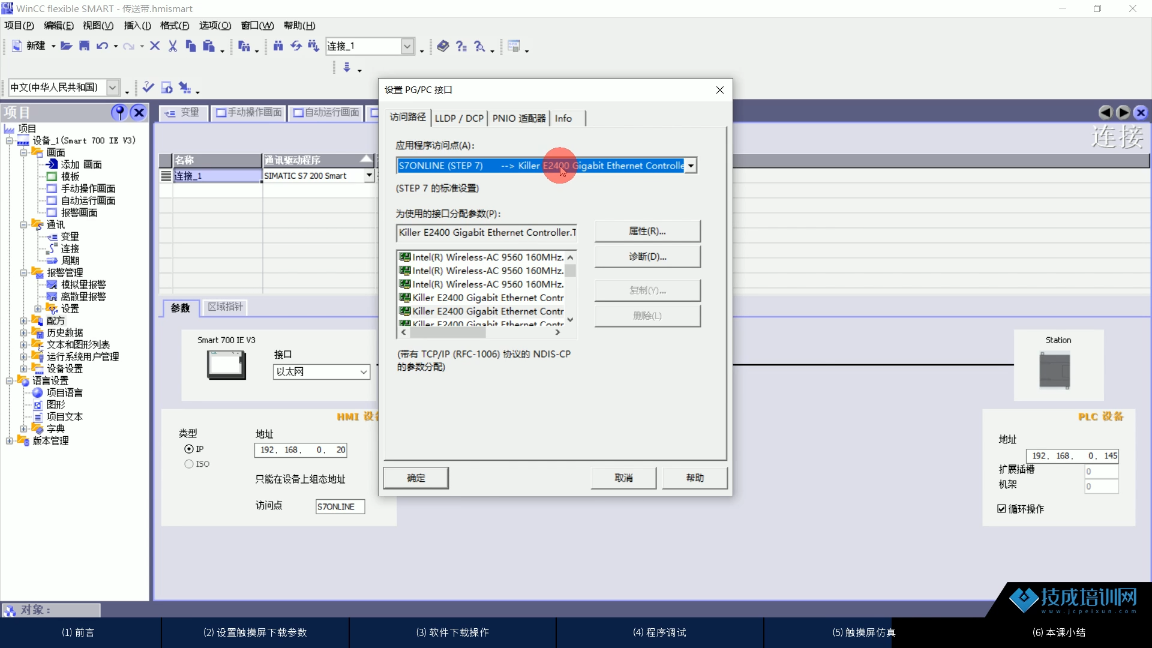Click the PLC 地址 IP address field
Screen dimensions: 1152x648
point(1072,456)
